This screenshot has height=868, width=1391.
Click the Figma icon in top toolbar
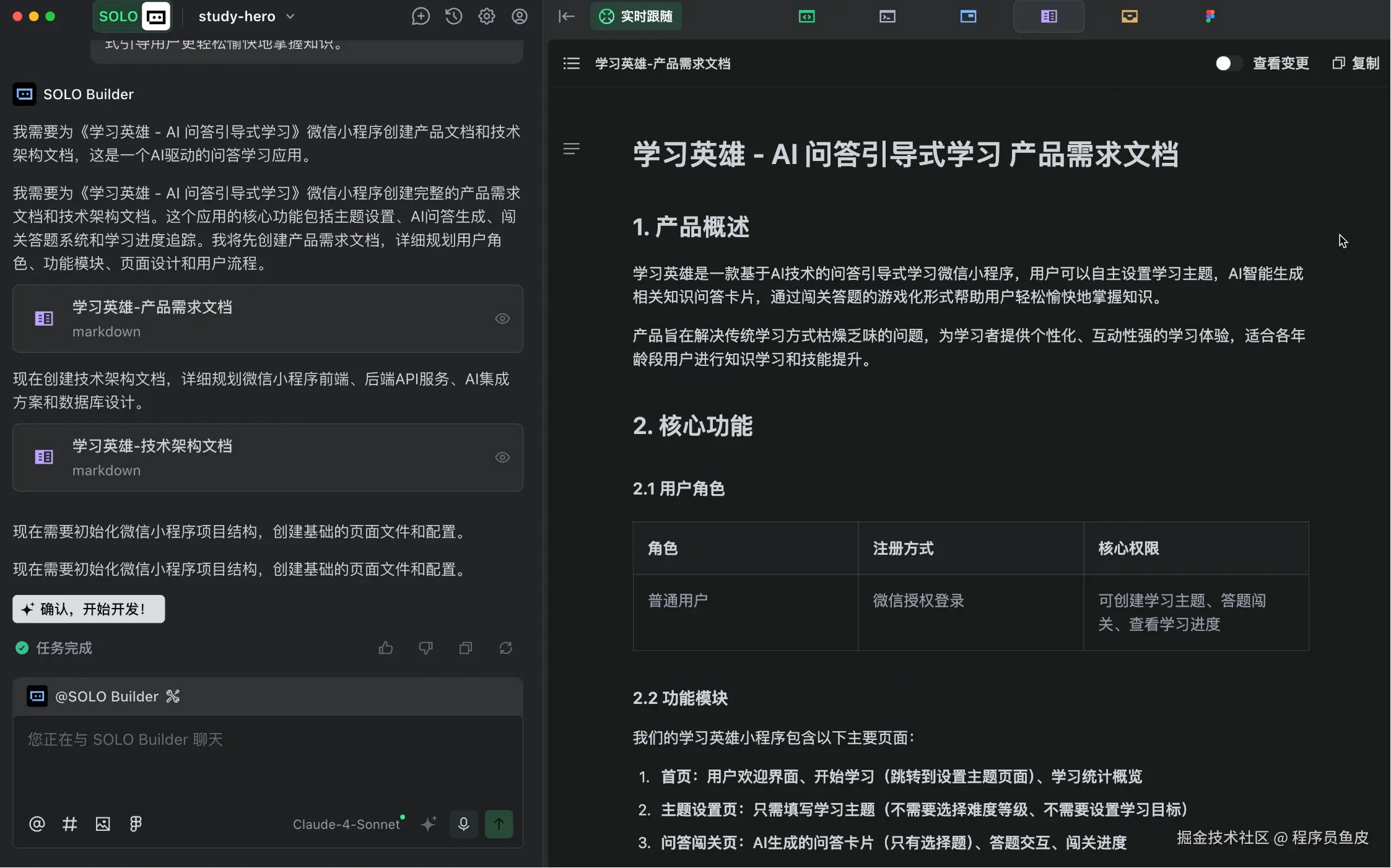click(1210, 17)
